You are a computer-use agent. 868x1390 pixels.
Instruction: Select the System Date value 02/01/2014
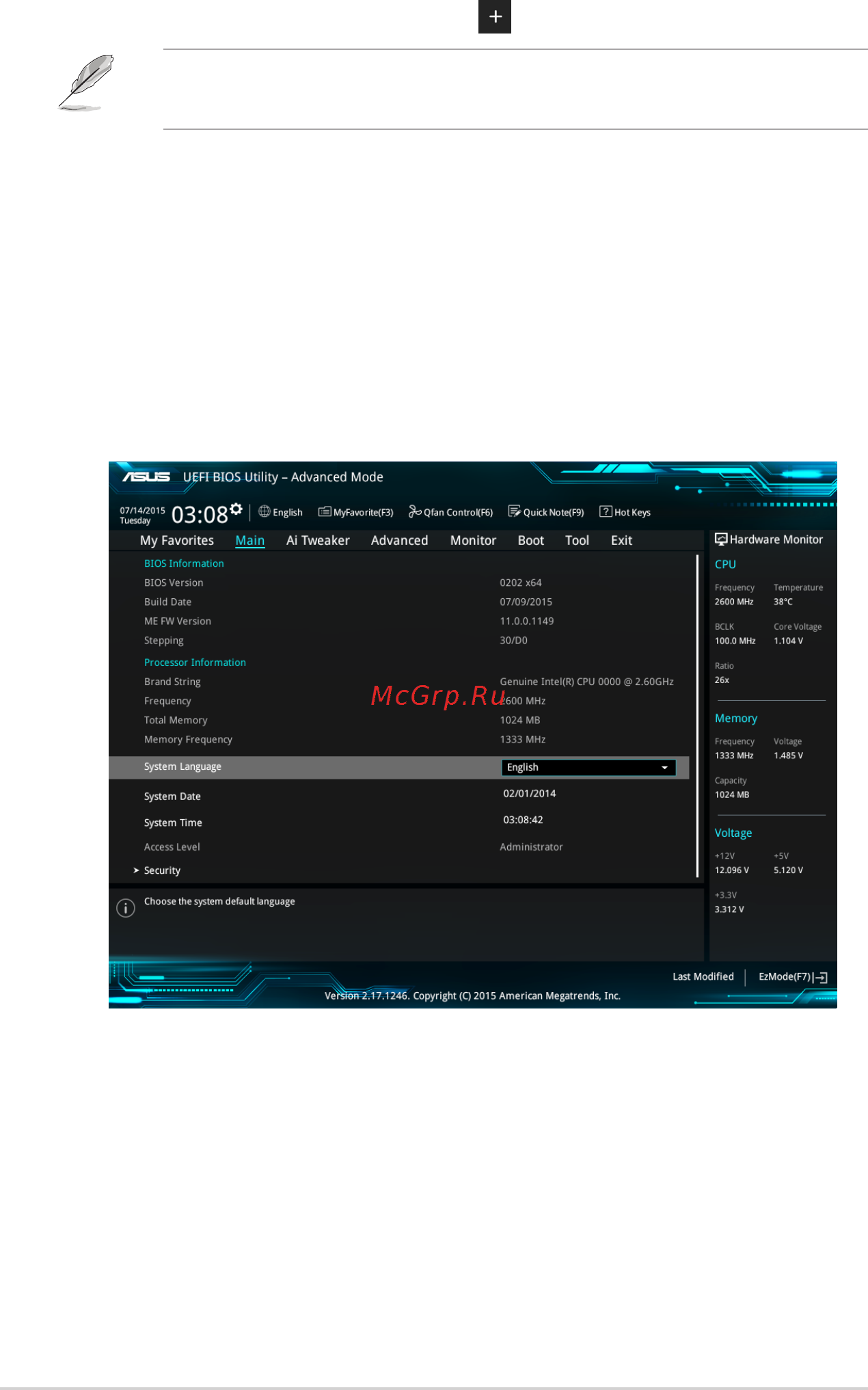coord(530,793)
